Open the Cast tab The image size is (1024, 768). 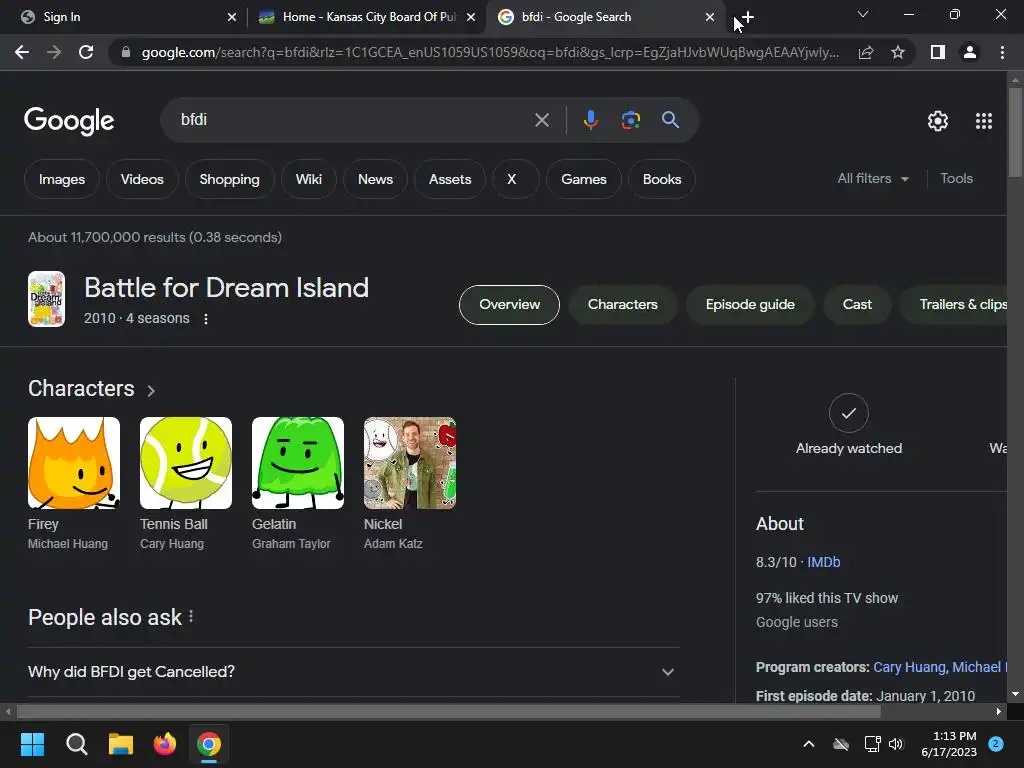(x=857, y=304)
